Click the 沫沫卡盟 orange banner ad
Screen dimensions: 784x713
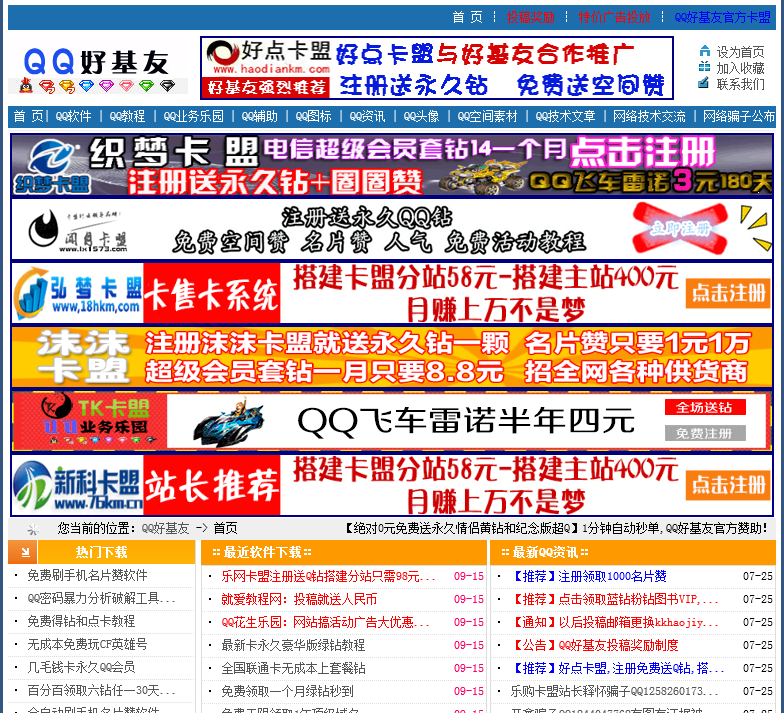pyautogui.click(x=392, y=357)
